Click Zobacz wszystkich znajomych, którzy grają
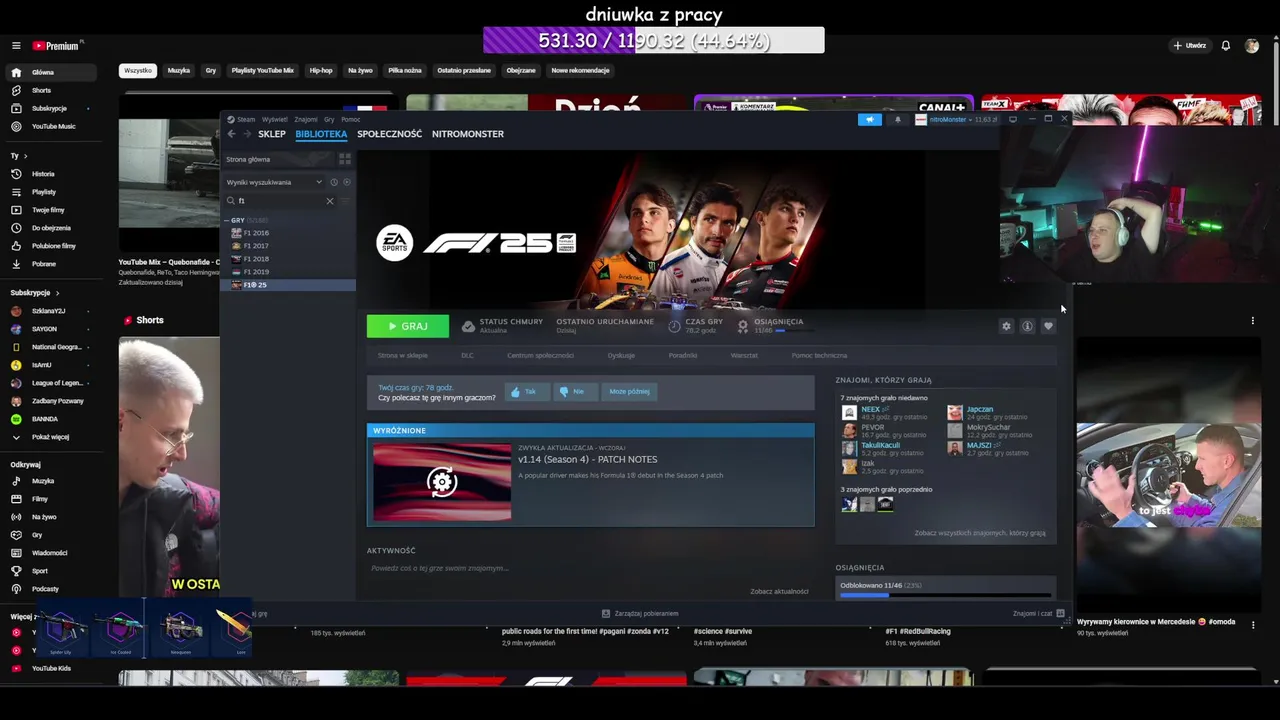 coord(980,533)
